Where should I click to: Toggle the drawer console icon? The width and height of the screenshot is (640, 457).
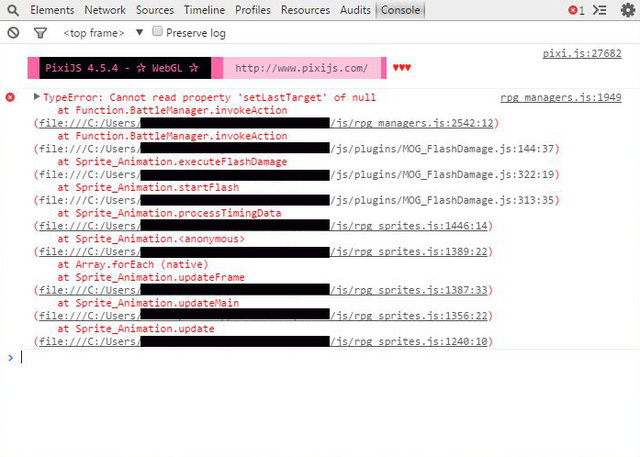pyautogui.click(x=599, y=10)
